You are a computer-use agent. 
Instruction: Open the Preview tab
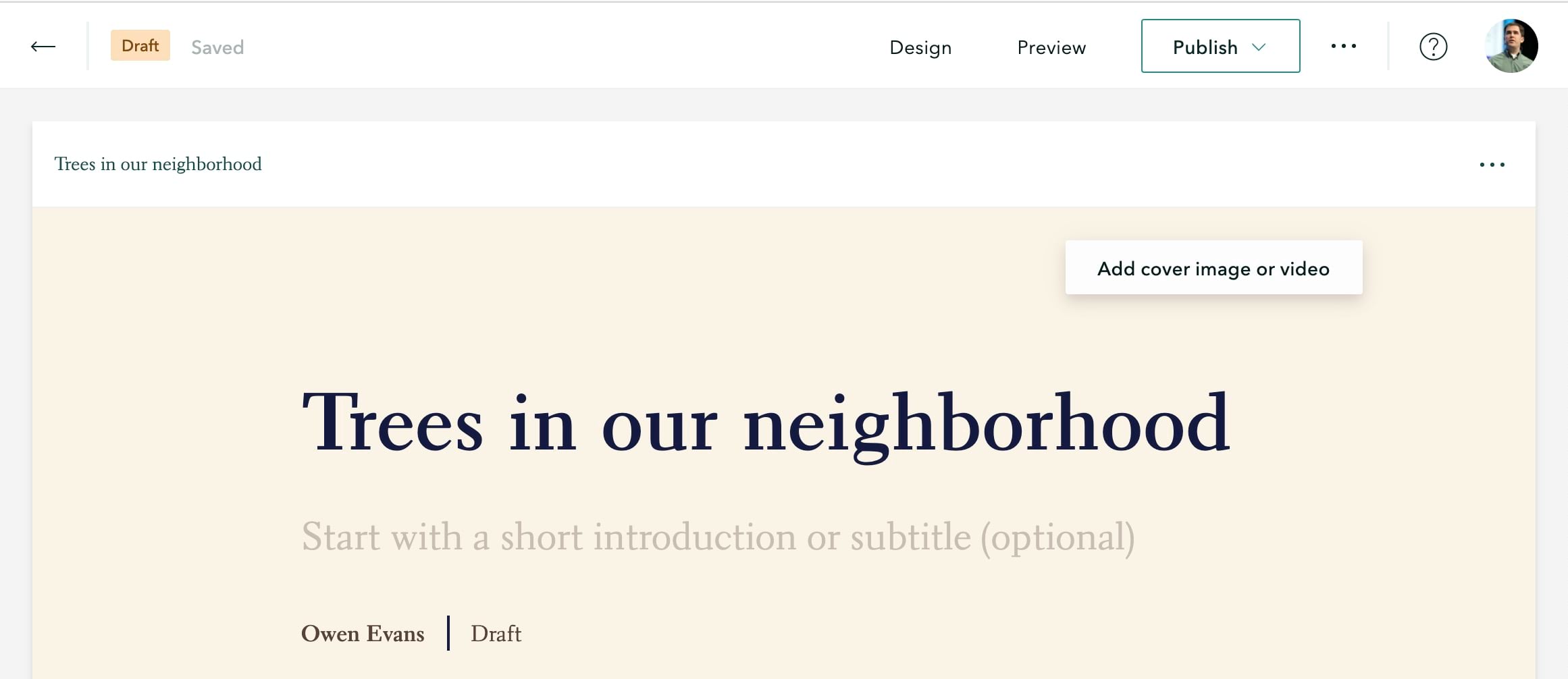click(1051, 47)
